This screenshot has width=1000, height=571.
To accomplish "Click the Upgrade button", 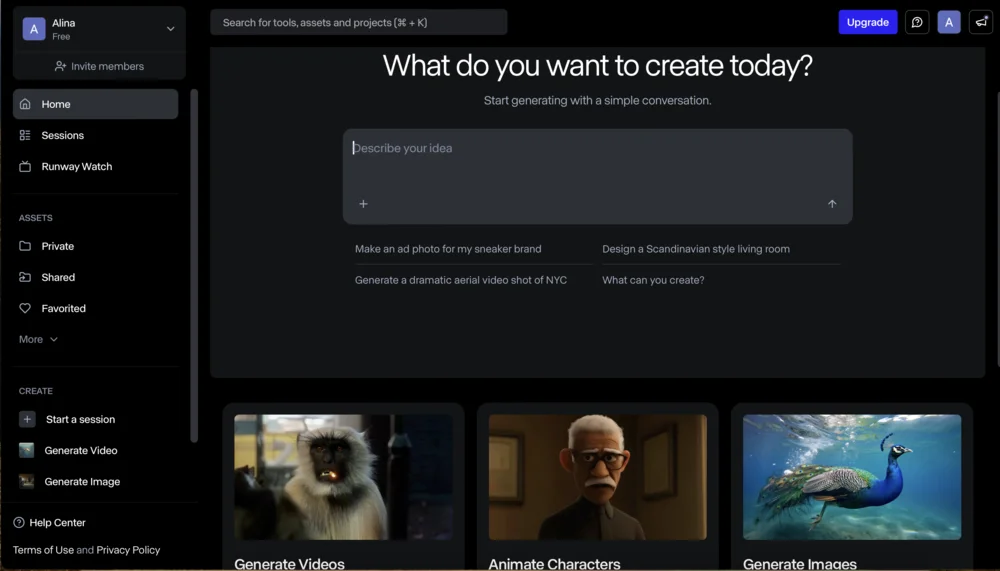I will pyautogui.click(x=867, y=22).
